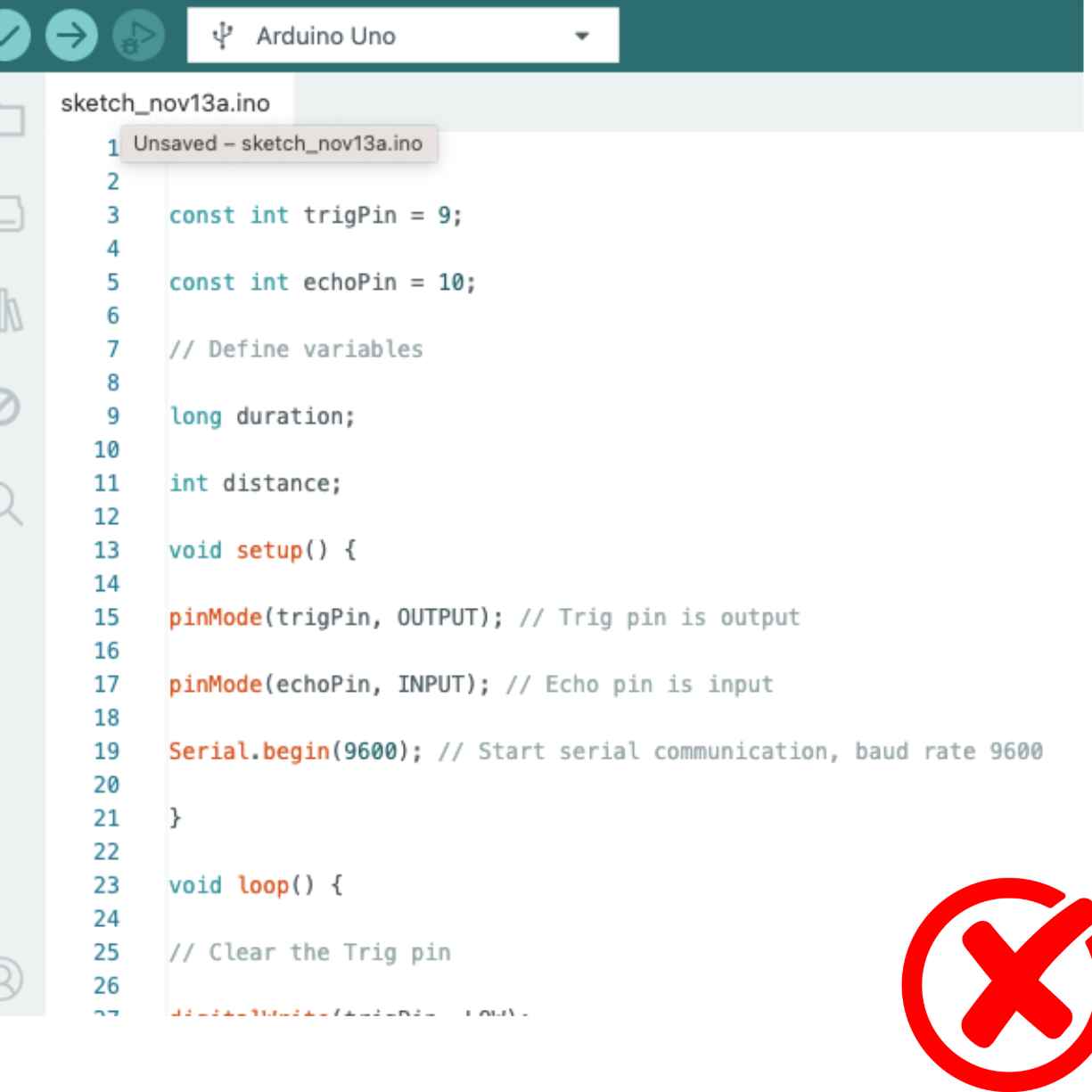Open the Library Manager sidebar icon
This screenshot has width=1092, height=1092.
pyautogui.click(x=11, y=308)
